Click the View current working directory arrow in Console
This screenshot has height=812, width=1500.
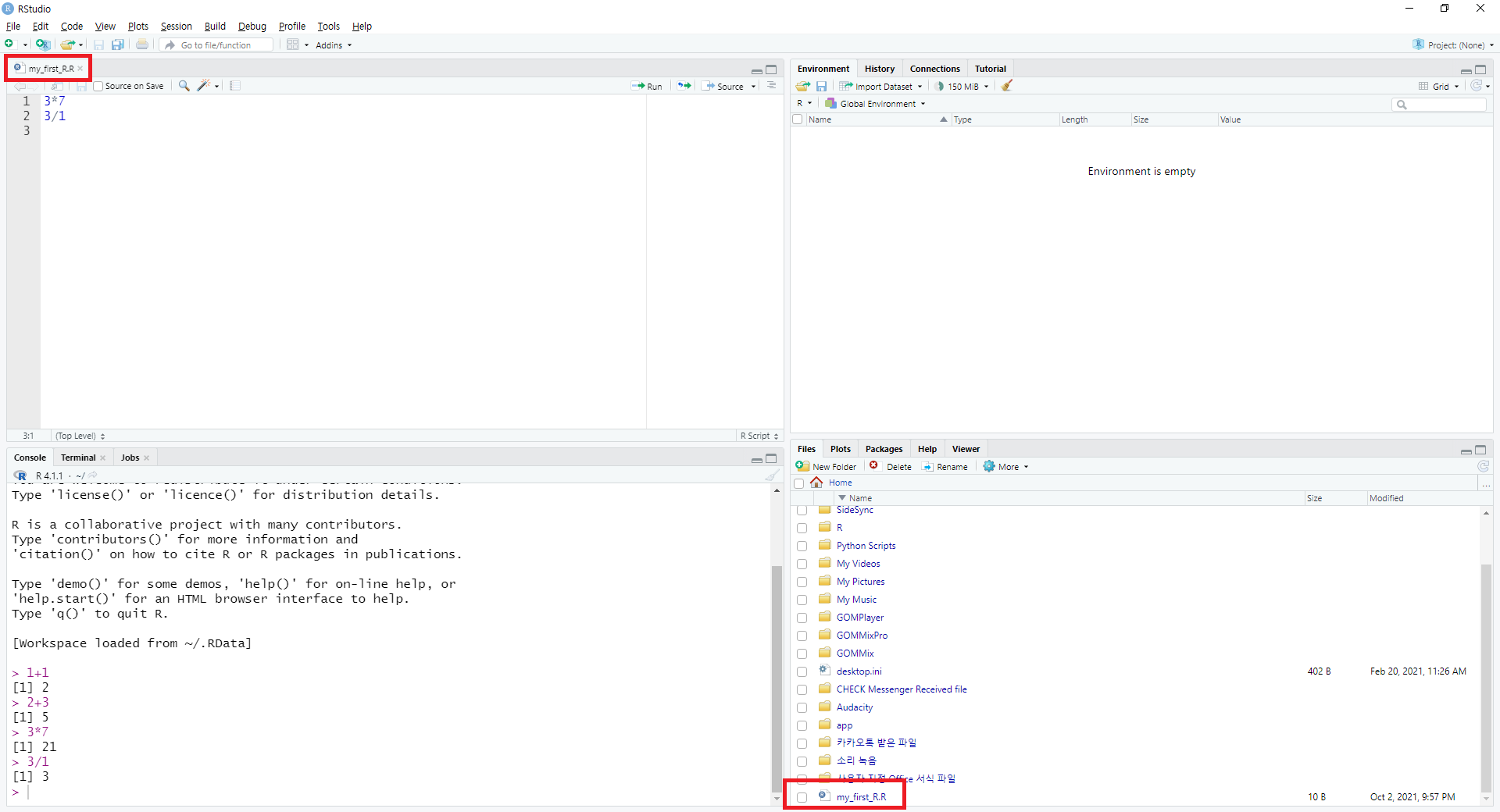(93, 475)
